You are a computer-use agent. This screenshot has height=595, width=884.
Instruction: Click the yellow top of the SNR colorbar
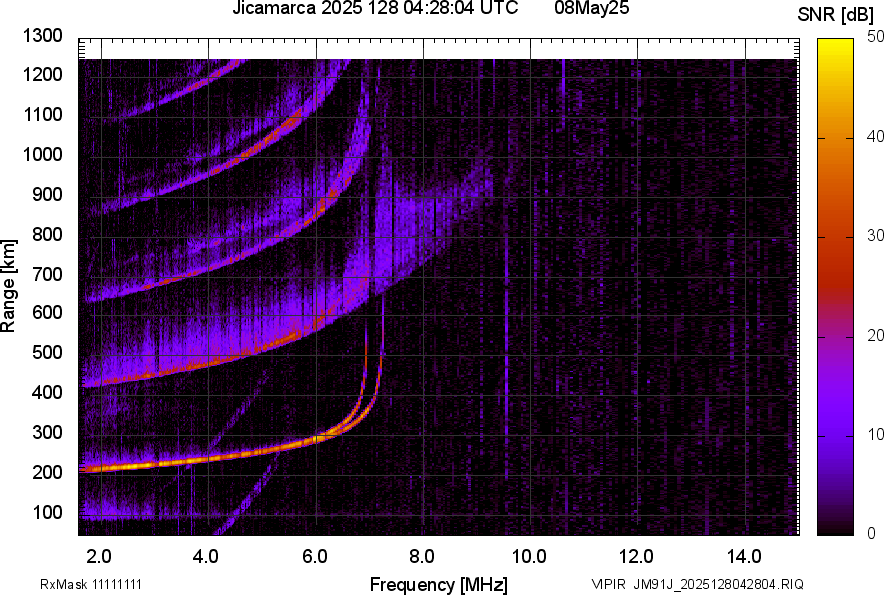pos(836,45)
